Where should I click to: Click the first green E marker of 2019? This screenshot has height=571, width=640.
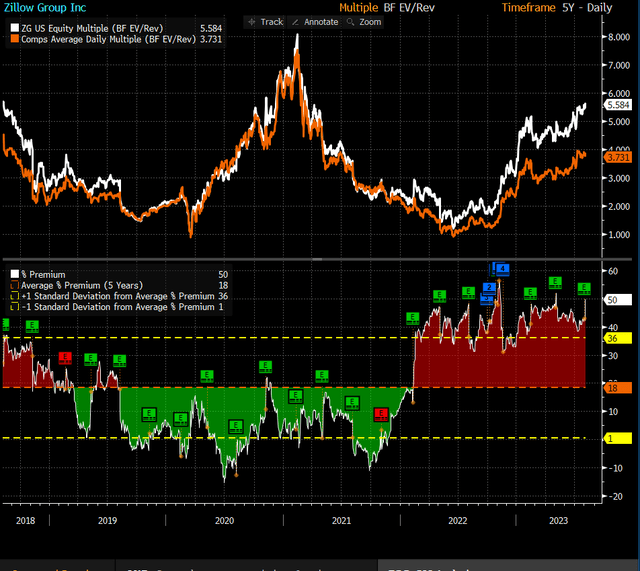91,360
